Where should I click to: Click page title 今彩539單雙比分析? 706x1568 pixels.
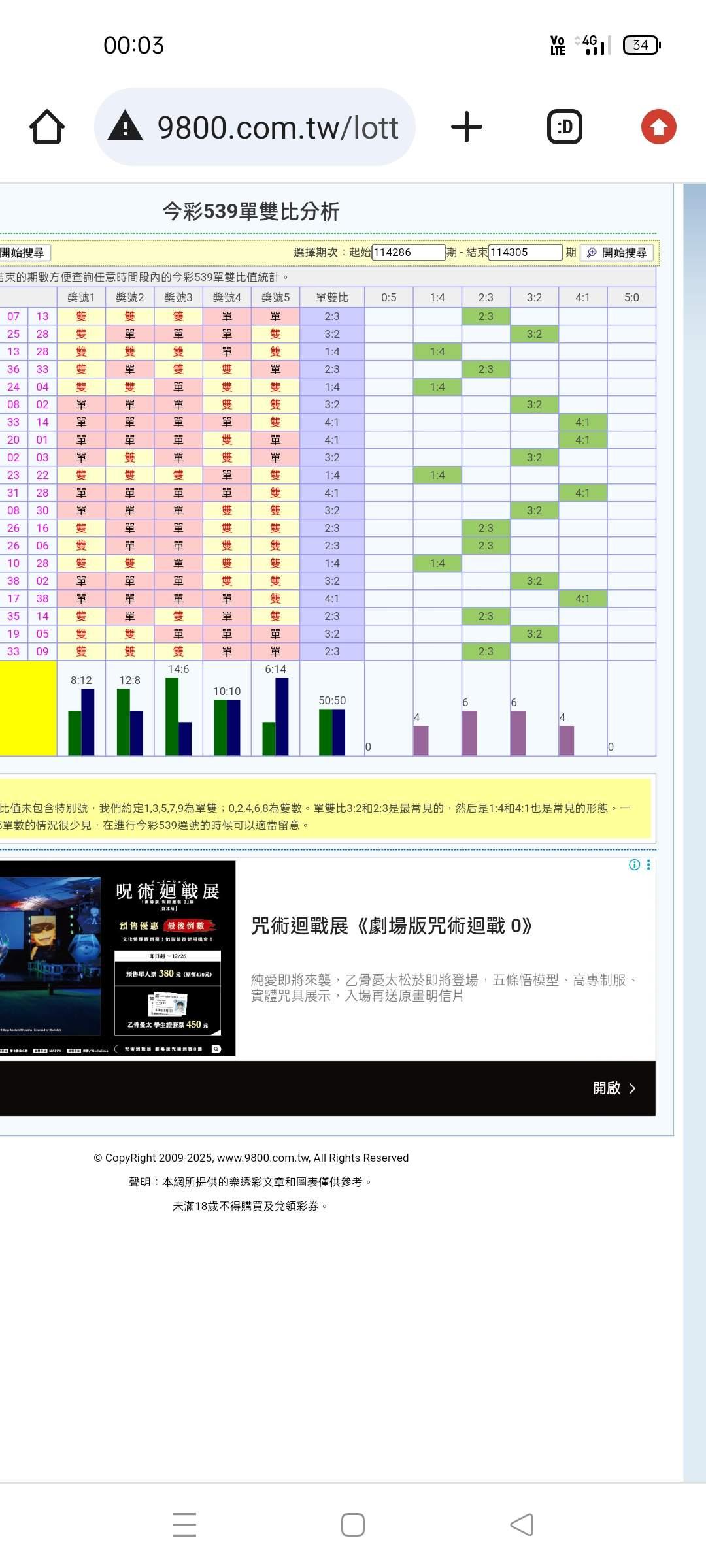[251, 211]
